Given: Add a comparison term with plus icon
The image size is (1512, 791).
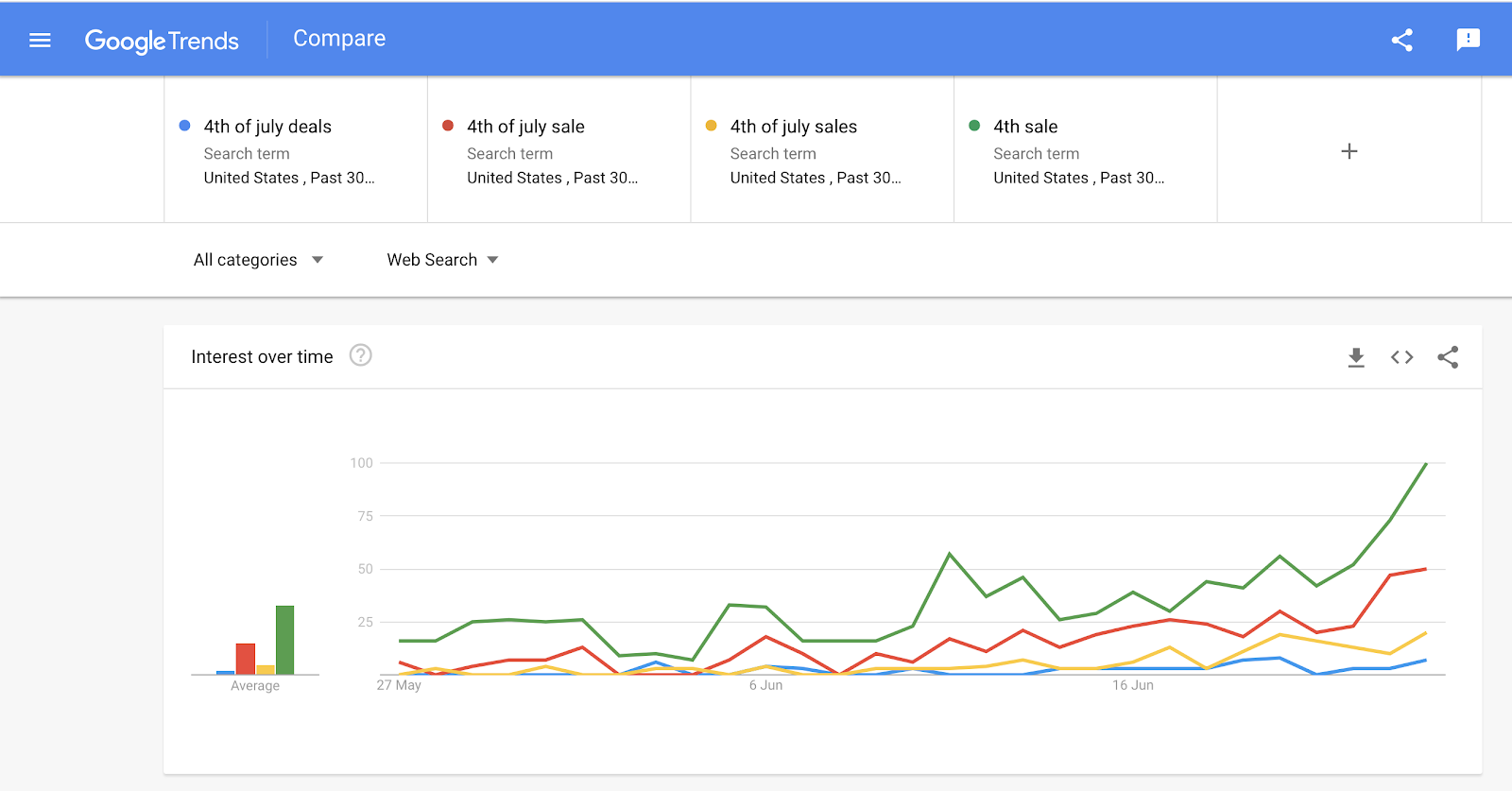Looking at the screenshot, I should pos(1349,151).
